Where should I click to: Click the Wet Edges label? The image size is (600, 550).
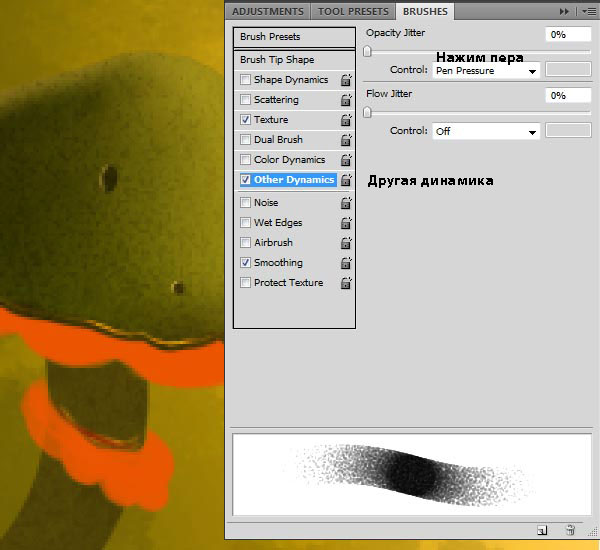278,222
